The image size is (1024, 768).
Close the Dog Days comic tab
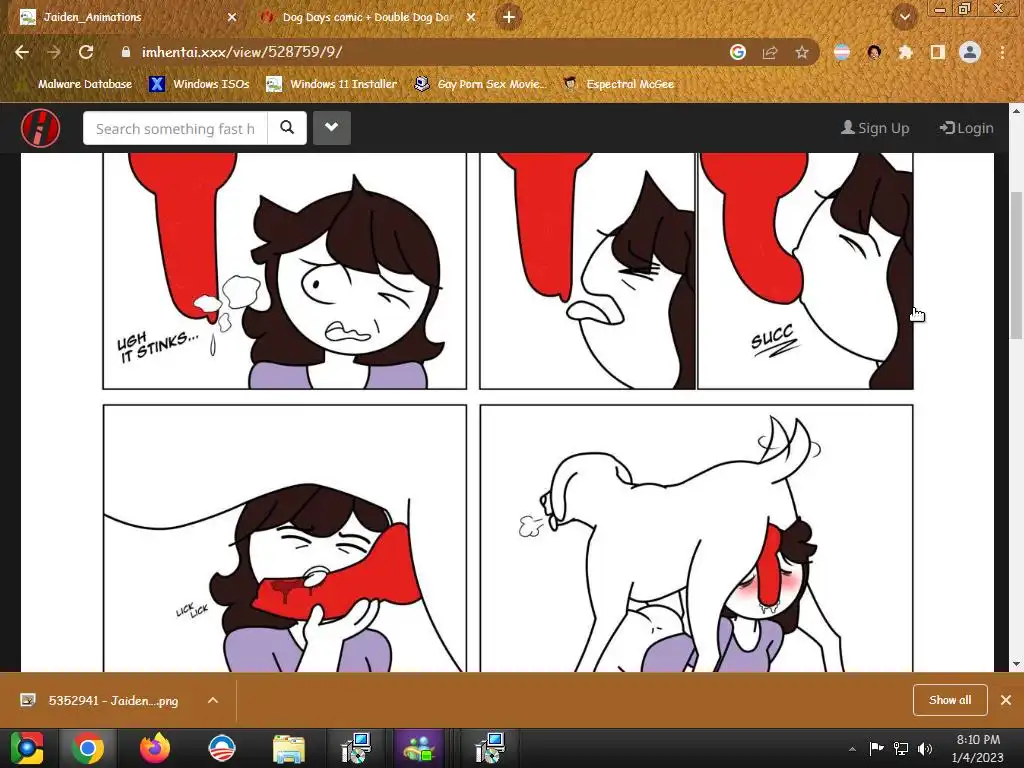[471, 17]
